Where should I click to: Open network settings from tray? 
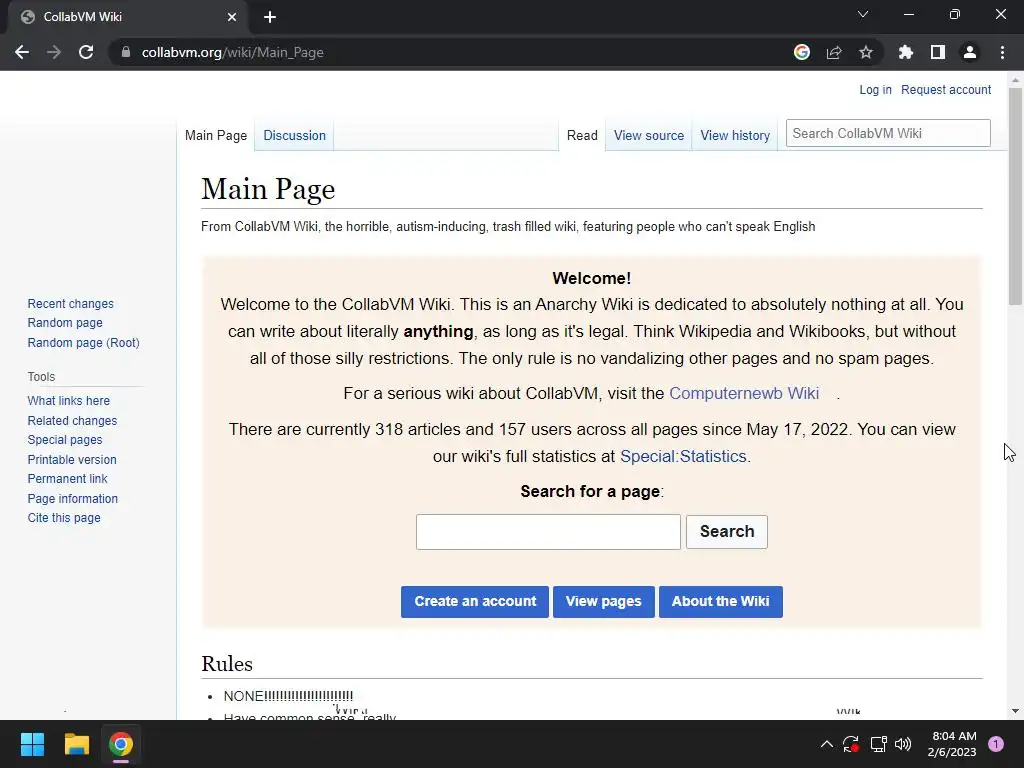[x=878, y=744]
